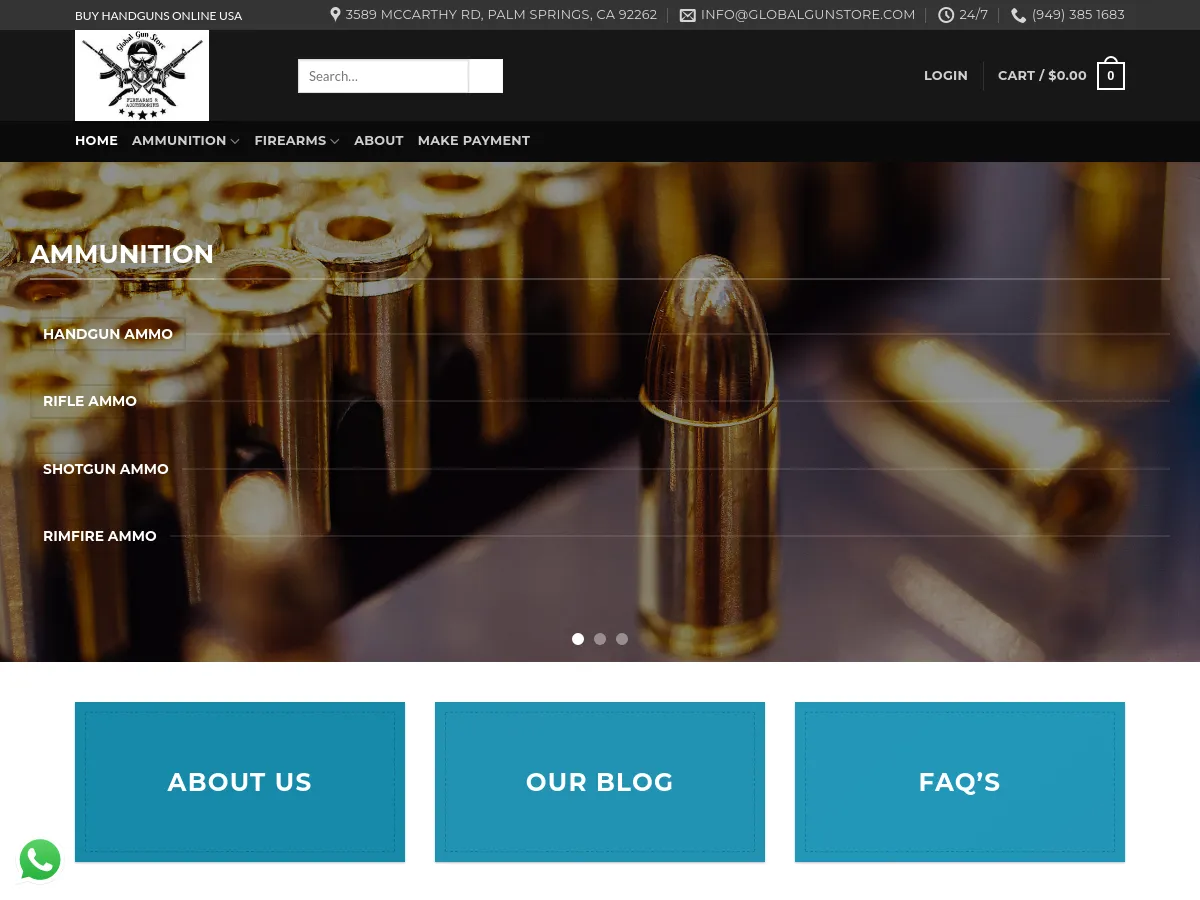
Task: Select the third carousel indicator dot
Action: [622, 638]
